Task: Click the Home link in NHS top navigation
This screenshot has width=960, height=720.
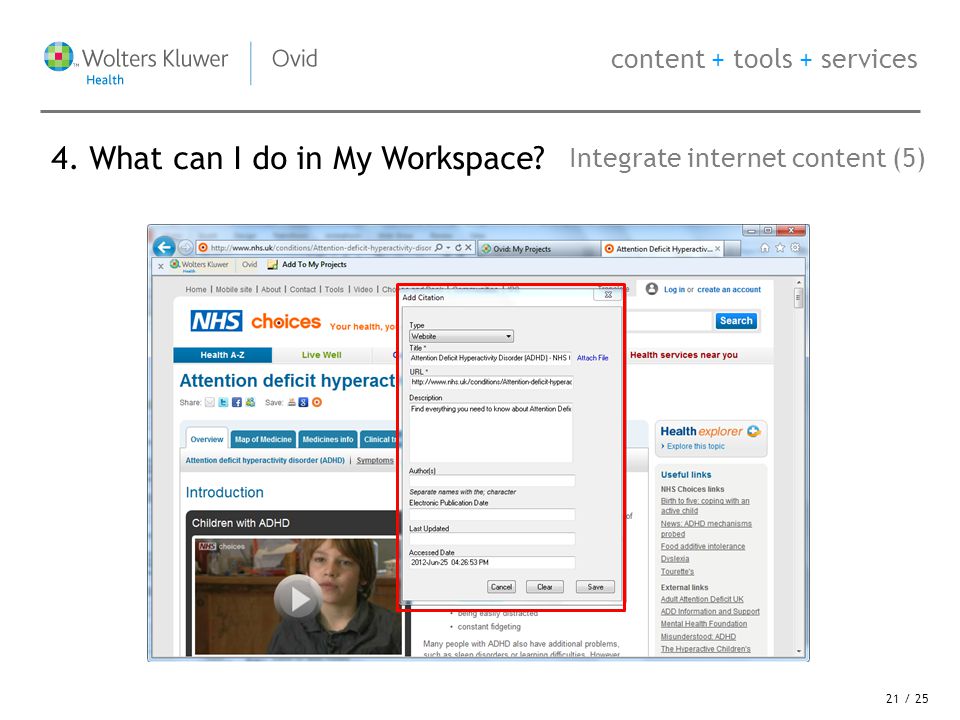Action: pos(196,290)
